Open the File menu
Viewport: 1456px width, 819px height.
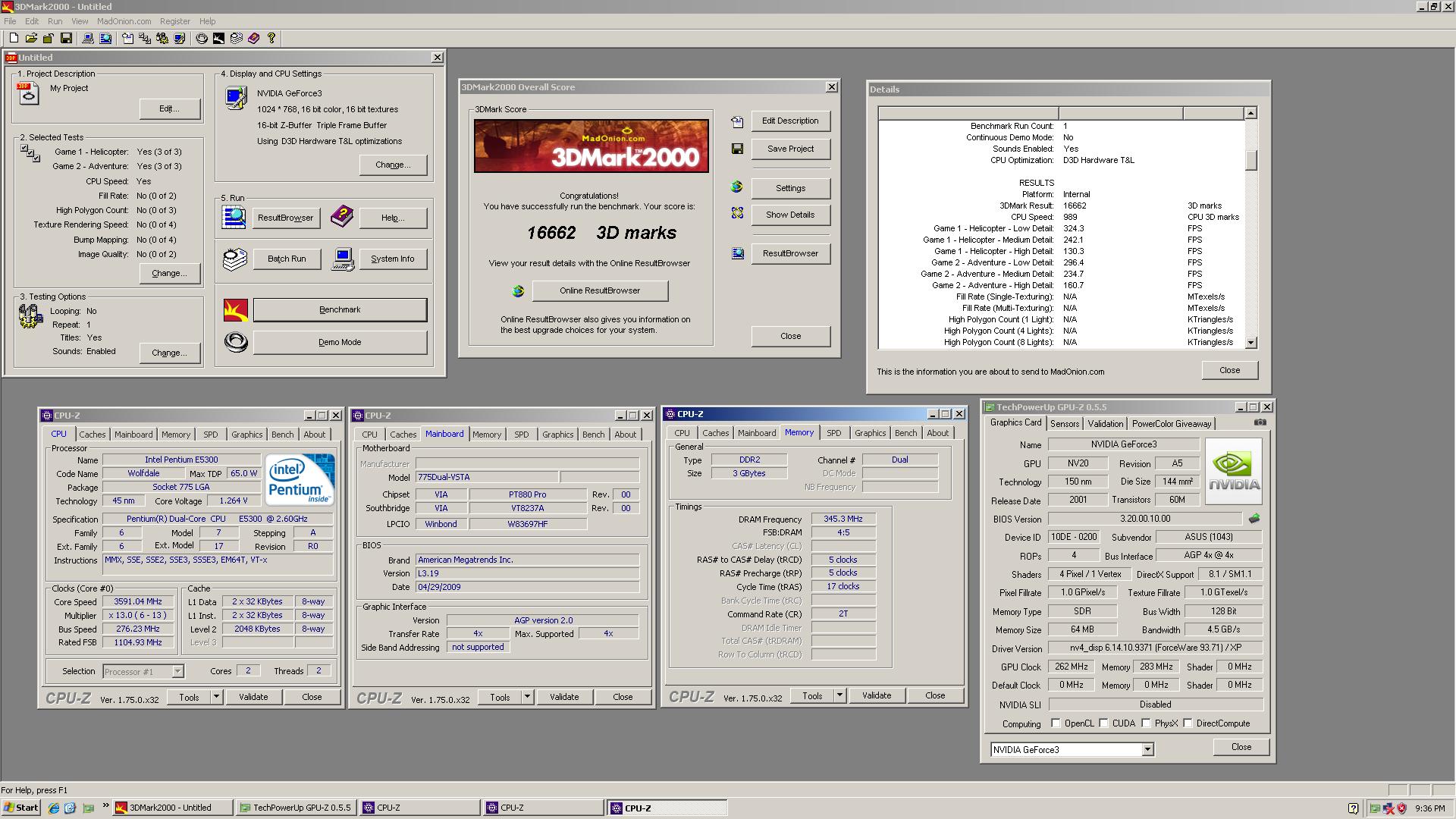point(10,21)
